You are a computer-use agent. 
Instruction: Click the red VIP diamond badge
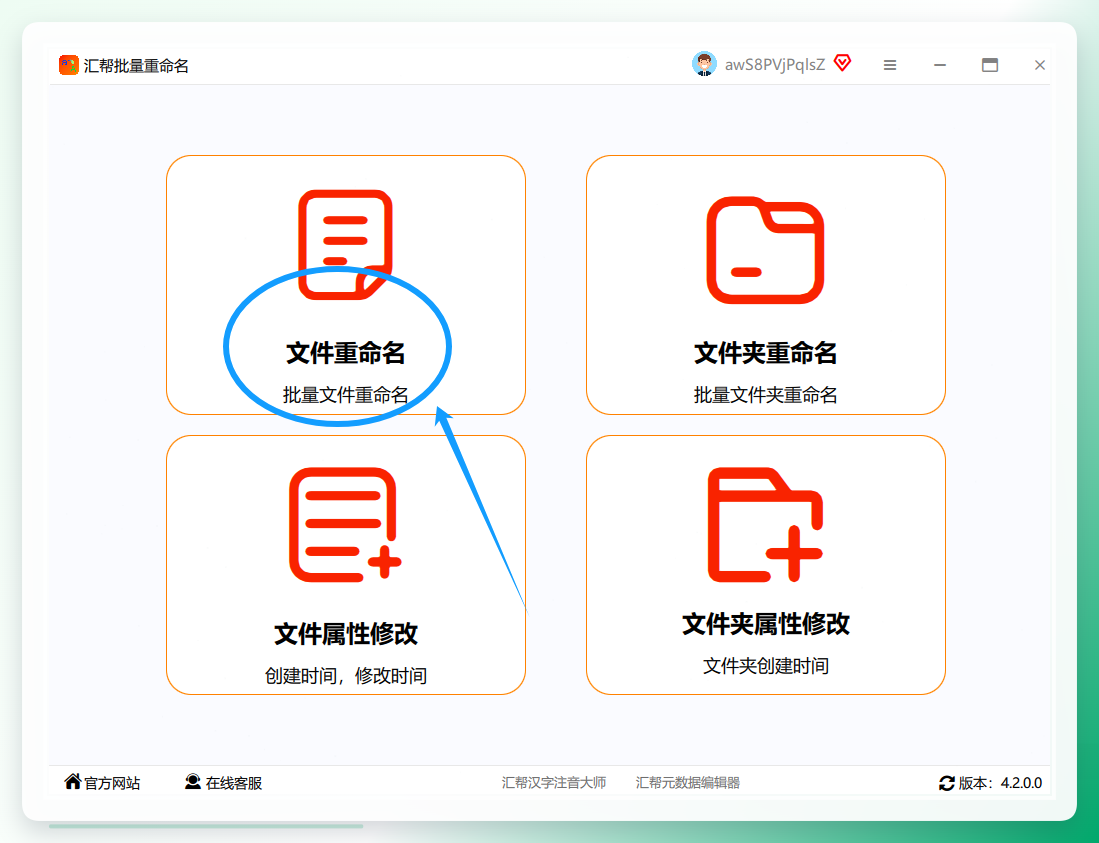(x=842, y=64)
